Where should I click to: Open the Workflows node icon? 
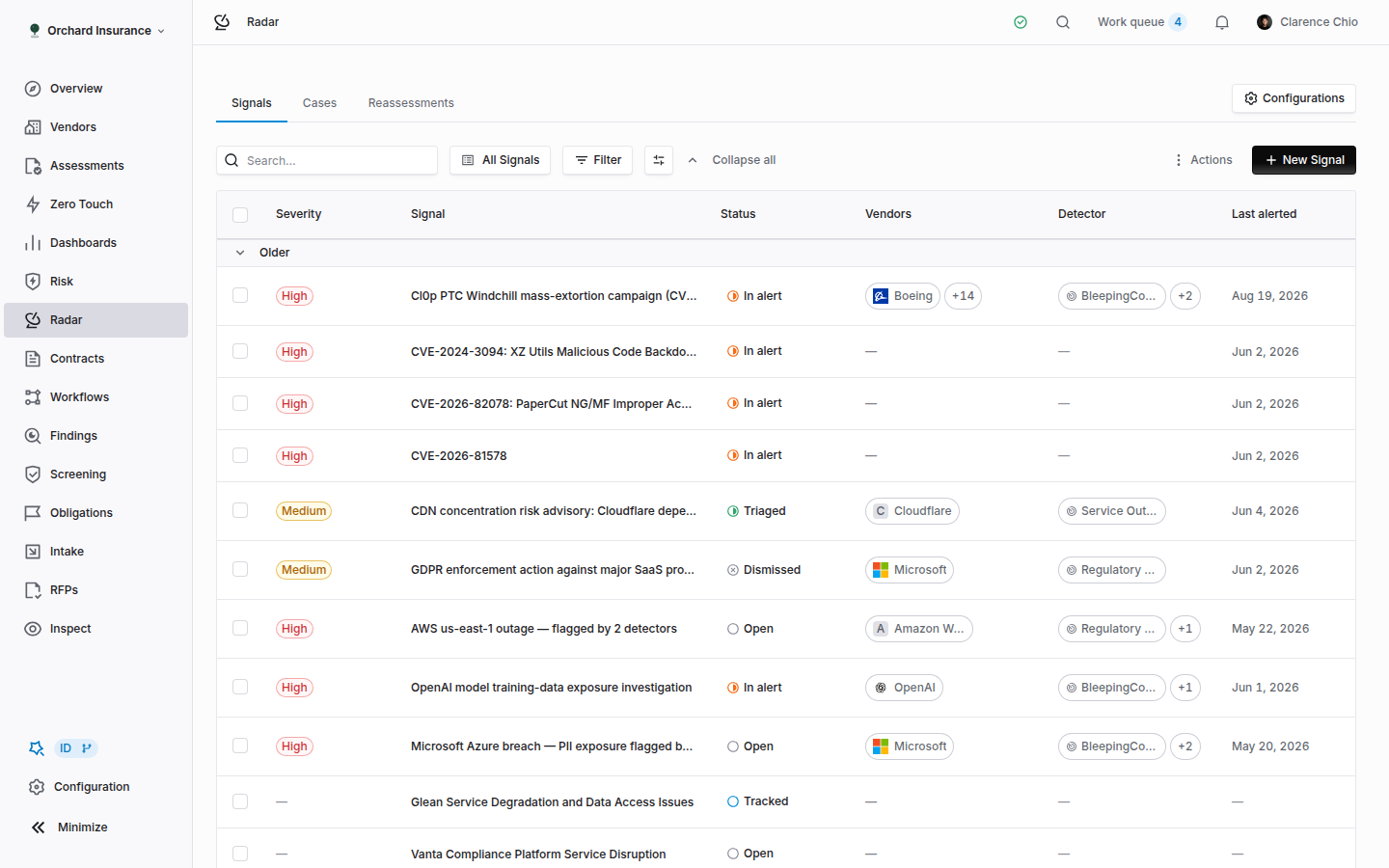coord(33,397)
